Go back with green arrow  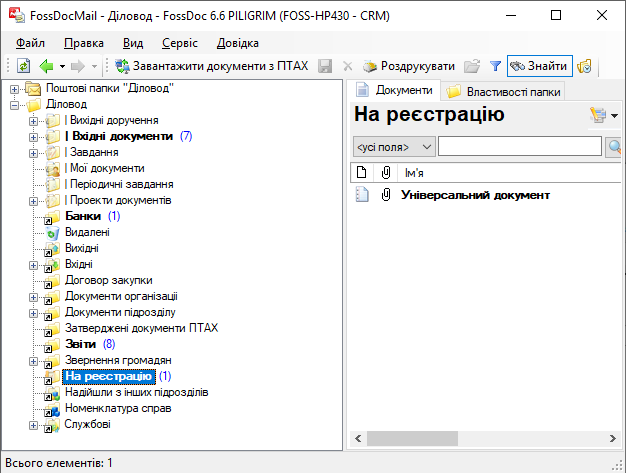pyautogui.click(x=47, y=66)
